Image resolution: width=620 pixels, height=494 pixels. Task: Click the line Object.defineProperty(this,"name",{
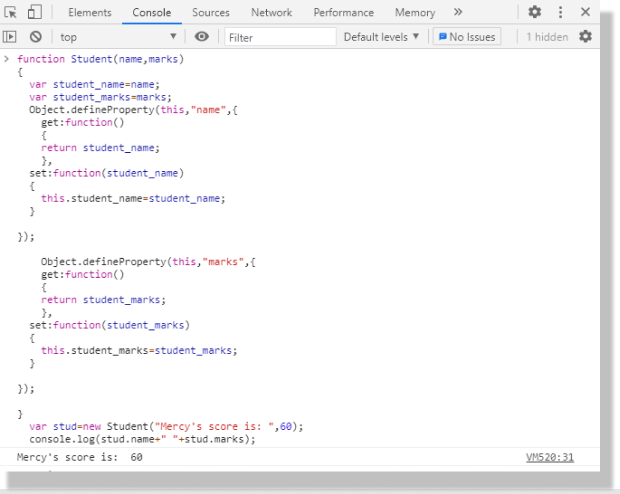(x=133, y=110)
